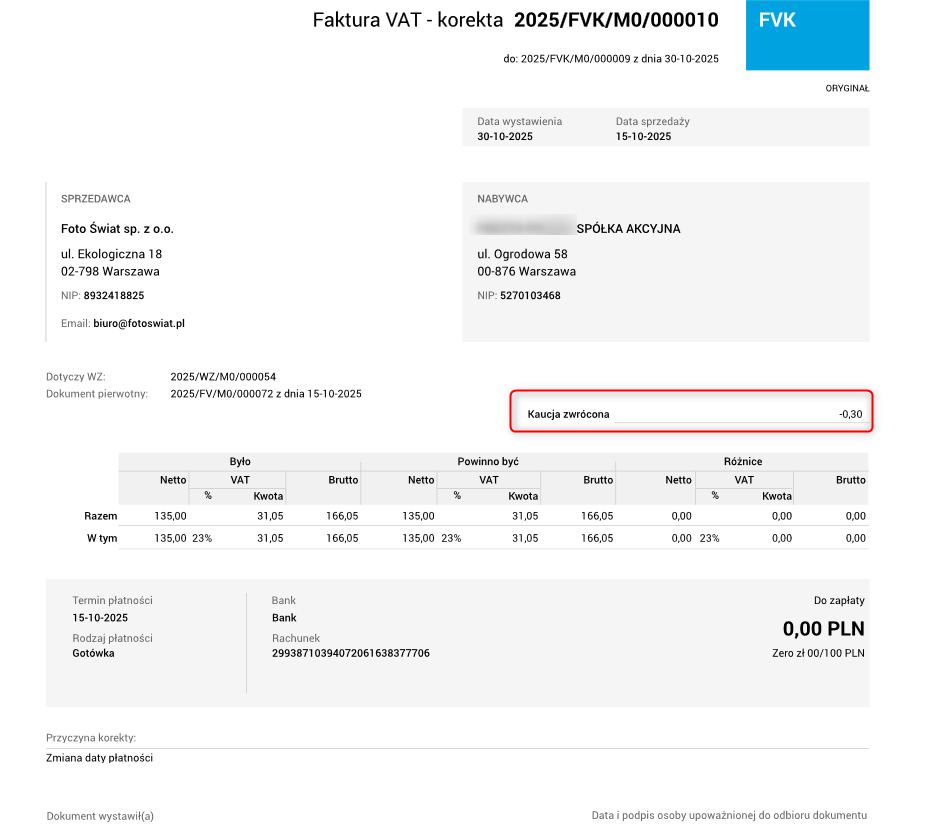Click the blue FVK badge

coord(807,35)
